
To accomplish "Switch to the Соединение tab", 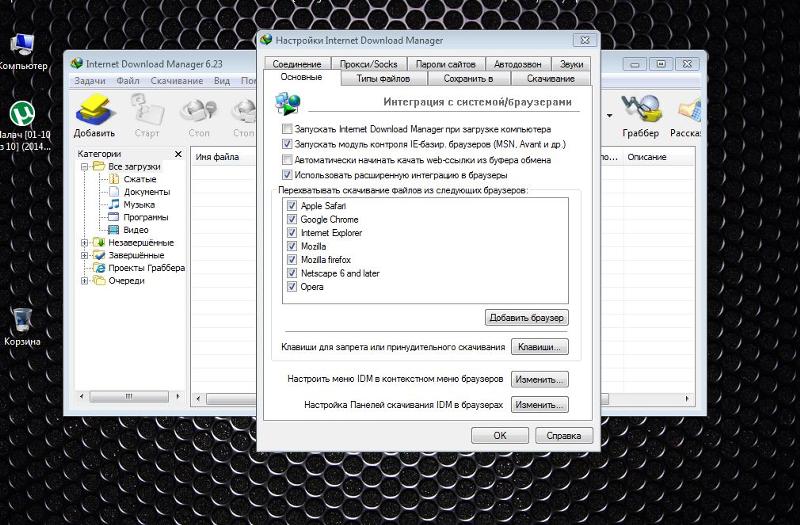I will (297, 64).
